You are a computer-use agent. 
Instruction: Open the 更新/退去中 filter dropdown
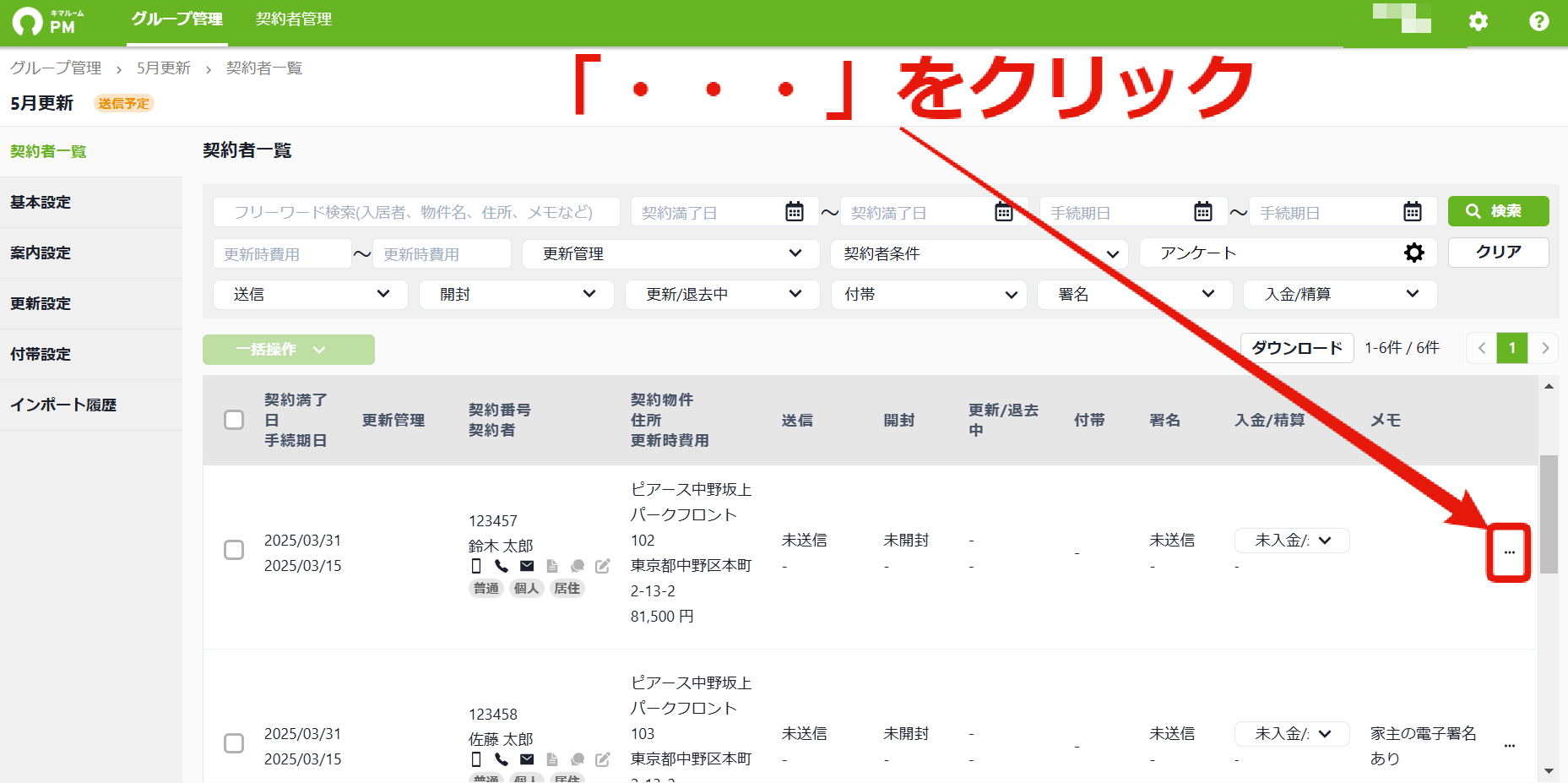click(x=722, y=294)
